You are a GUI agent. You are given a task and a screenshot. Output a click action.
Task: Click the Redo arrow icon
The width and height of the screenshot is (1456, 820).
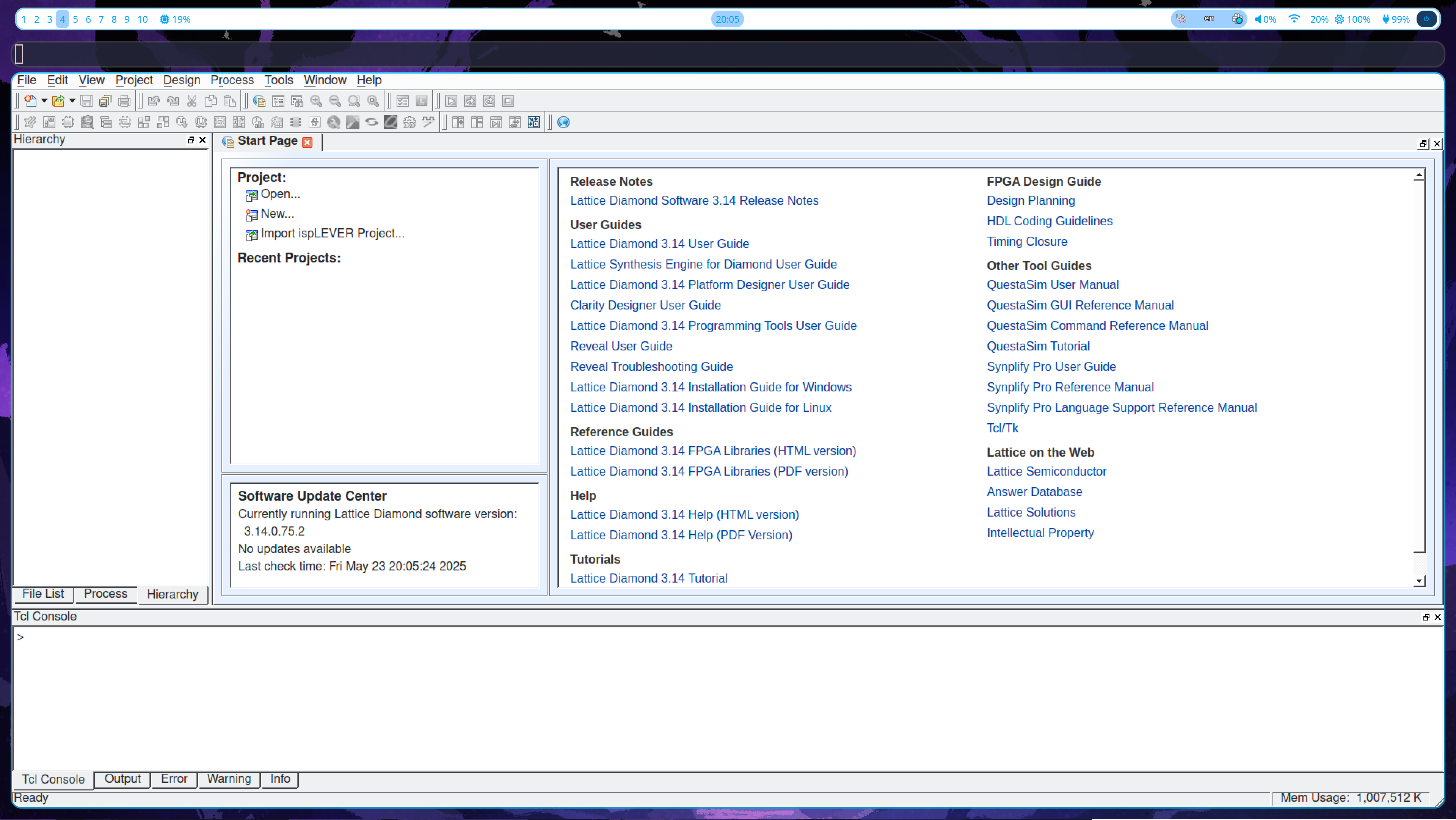point(173,101)
